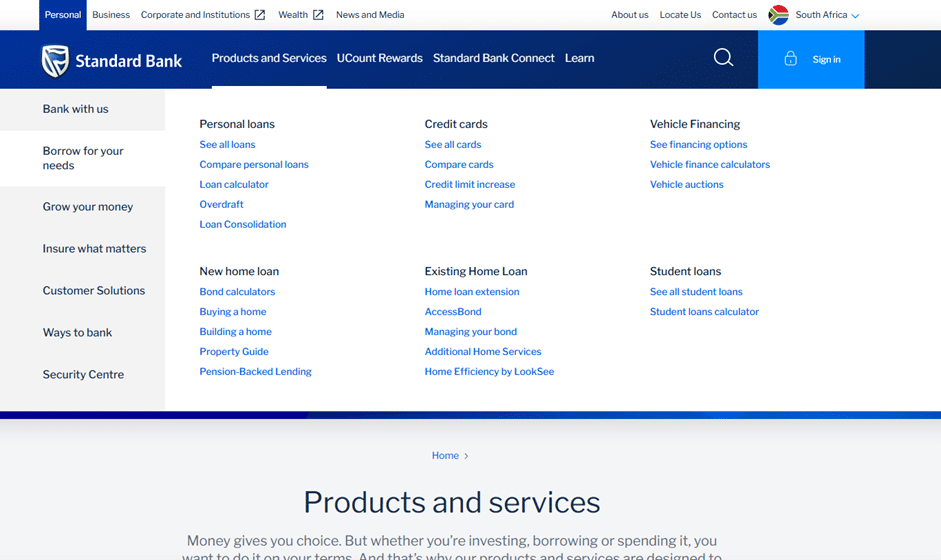The height and width of the screenshot is (560, 941).
Task: Open Compare cards link
Action: pos(458,164)
